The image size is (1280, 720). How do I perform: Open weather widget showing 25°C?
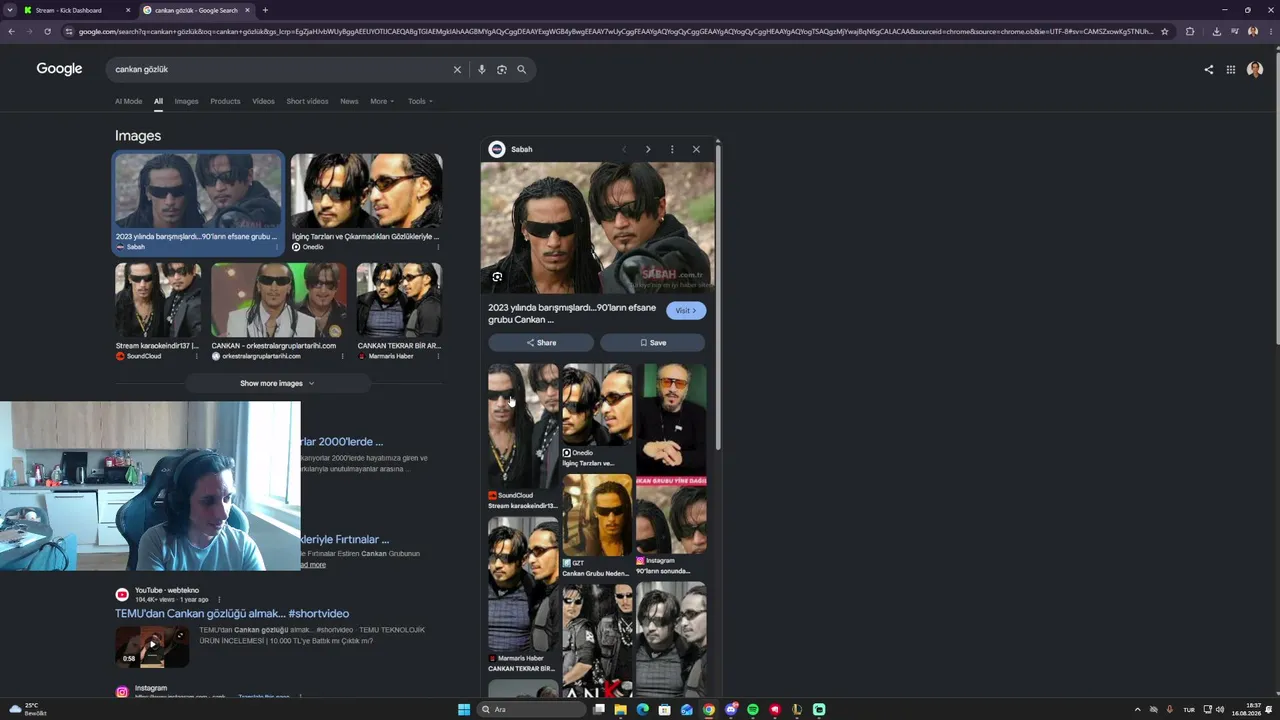(26, 710)
